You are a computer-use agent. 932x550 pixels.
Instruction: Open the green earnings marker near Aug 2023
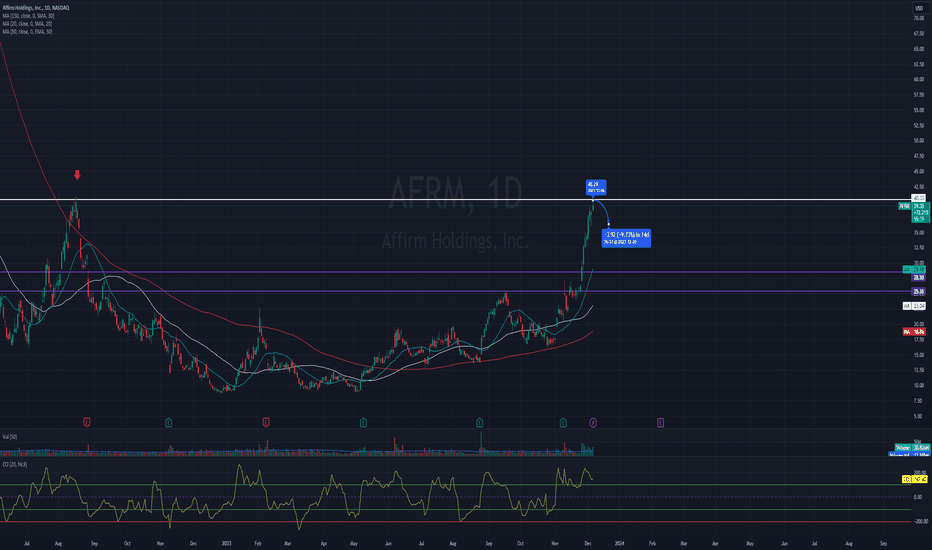pyautogui.click(x=480, y=422)
